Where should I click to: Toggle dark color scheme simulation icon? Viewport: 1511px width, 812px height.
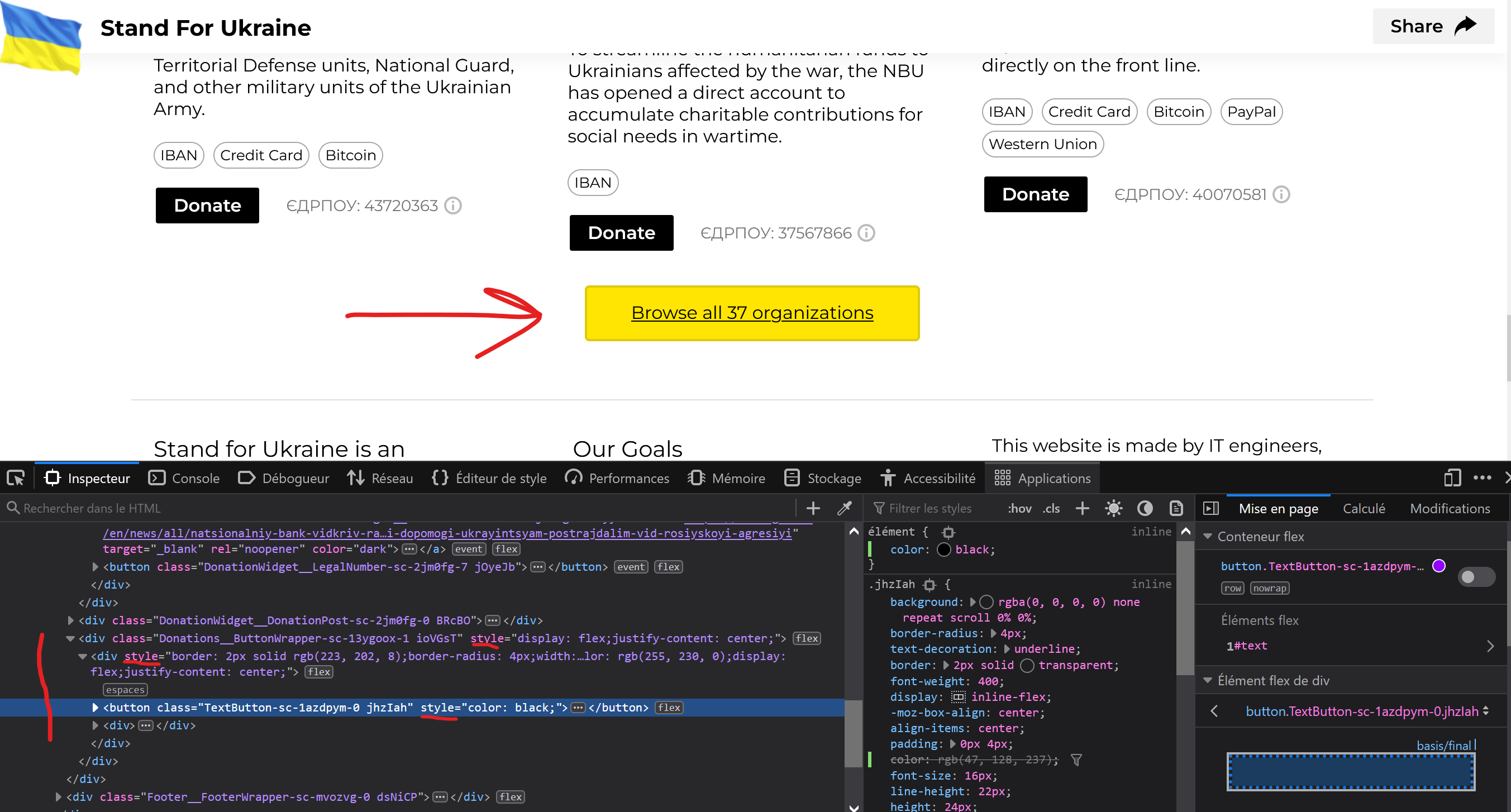[1145, 508]
